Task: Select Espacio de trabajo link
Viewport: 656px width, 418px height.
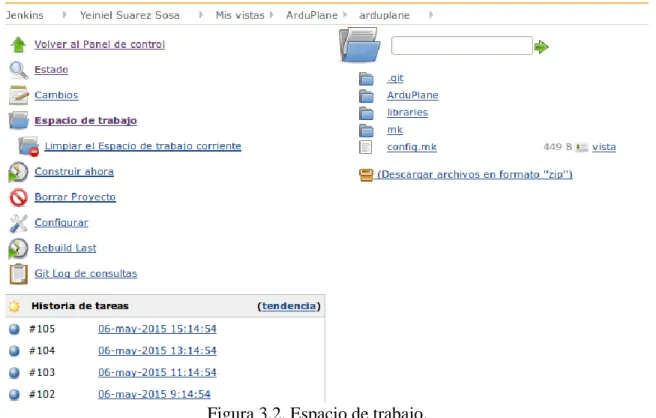Action: tap(86, 121)
